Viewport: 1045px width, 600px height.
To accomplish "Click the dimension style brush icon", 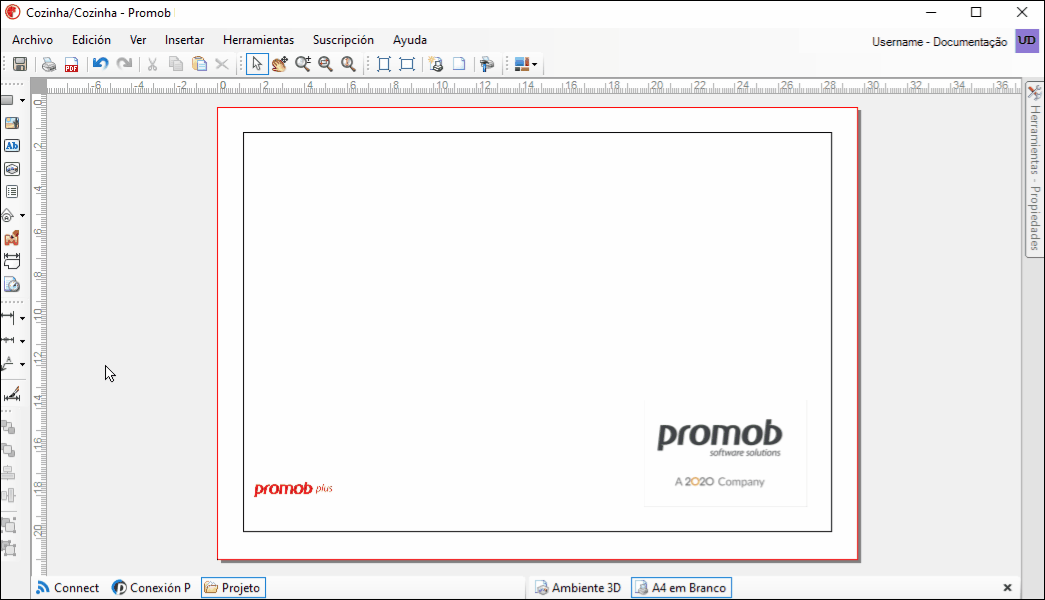I will (12, 395).
